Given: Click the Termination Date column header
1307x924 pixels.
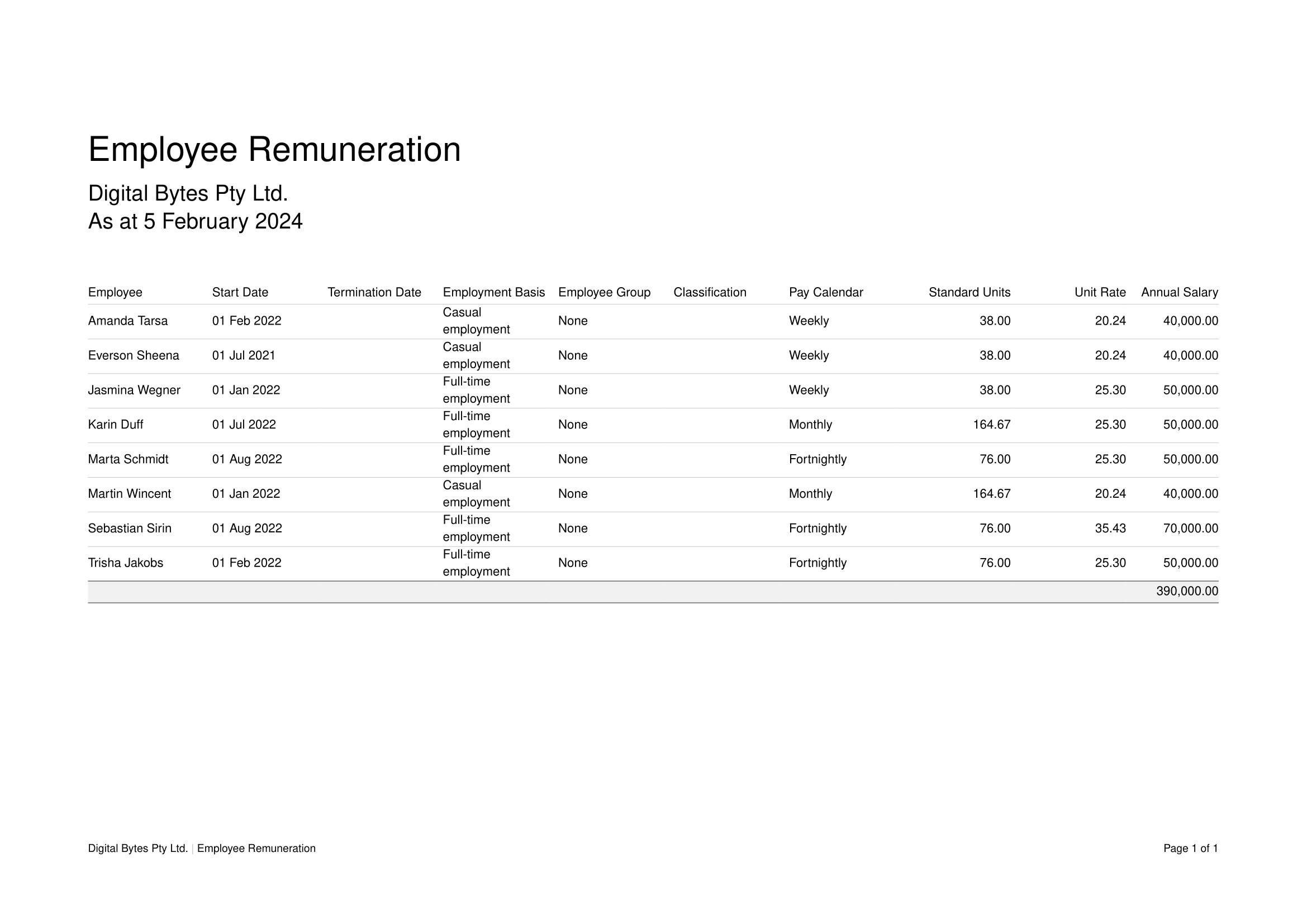Looking at the screenshot, I should click(x=374, y=292).
